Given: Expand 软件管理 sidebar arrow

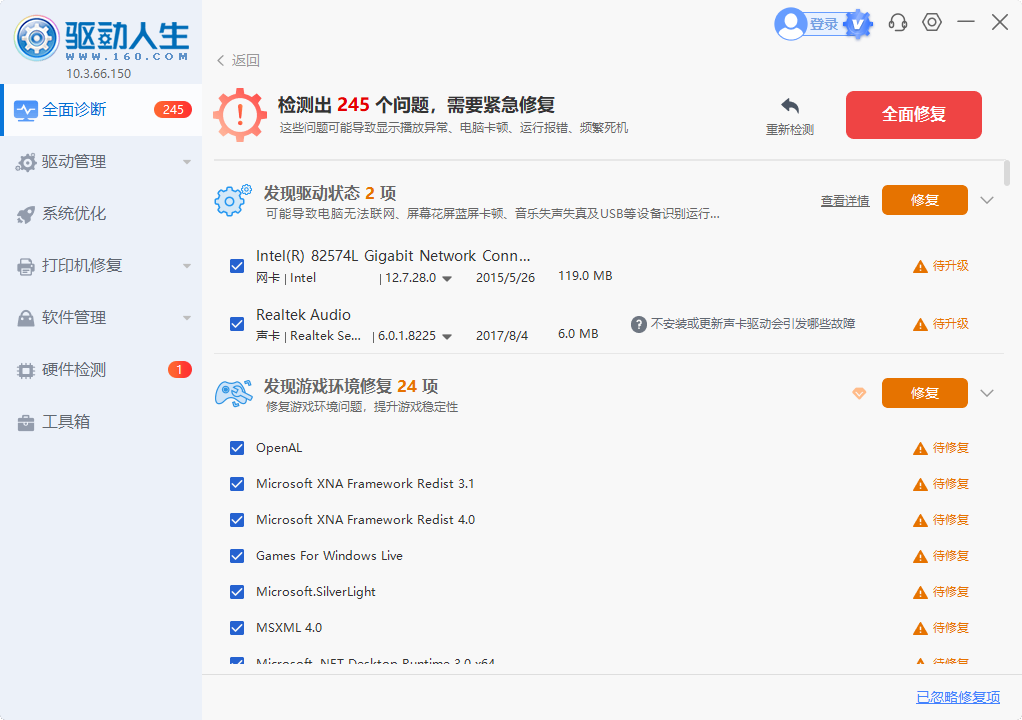Looking at the screenshot, I should (x=186, y=318).
